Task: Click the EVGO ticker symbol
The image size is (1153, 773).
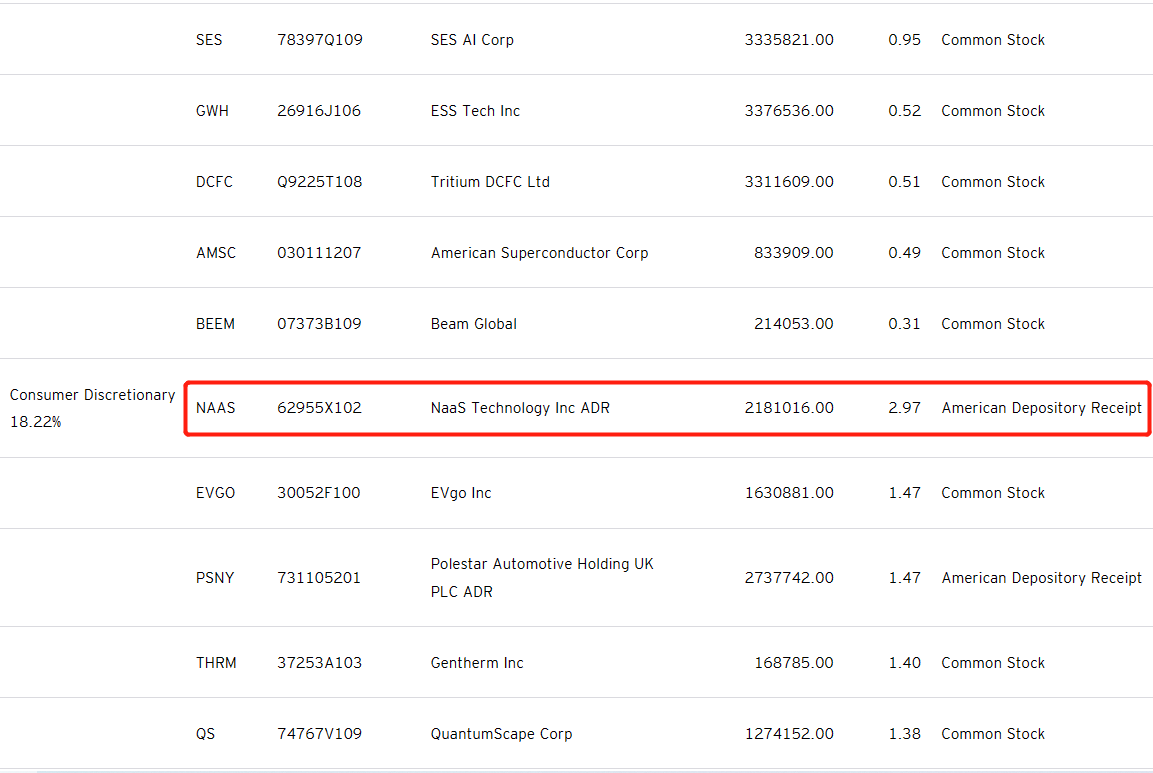Action: point(215,494)
